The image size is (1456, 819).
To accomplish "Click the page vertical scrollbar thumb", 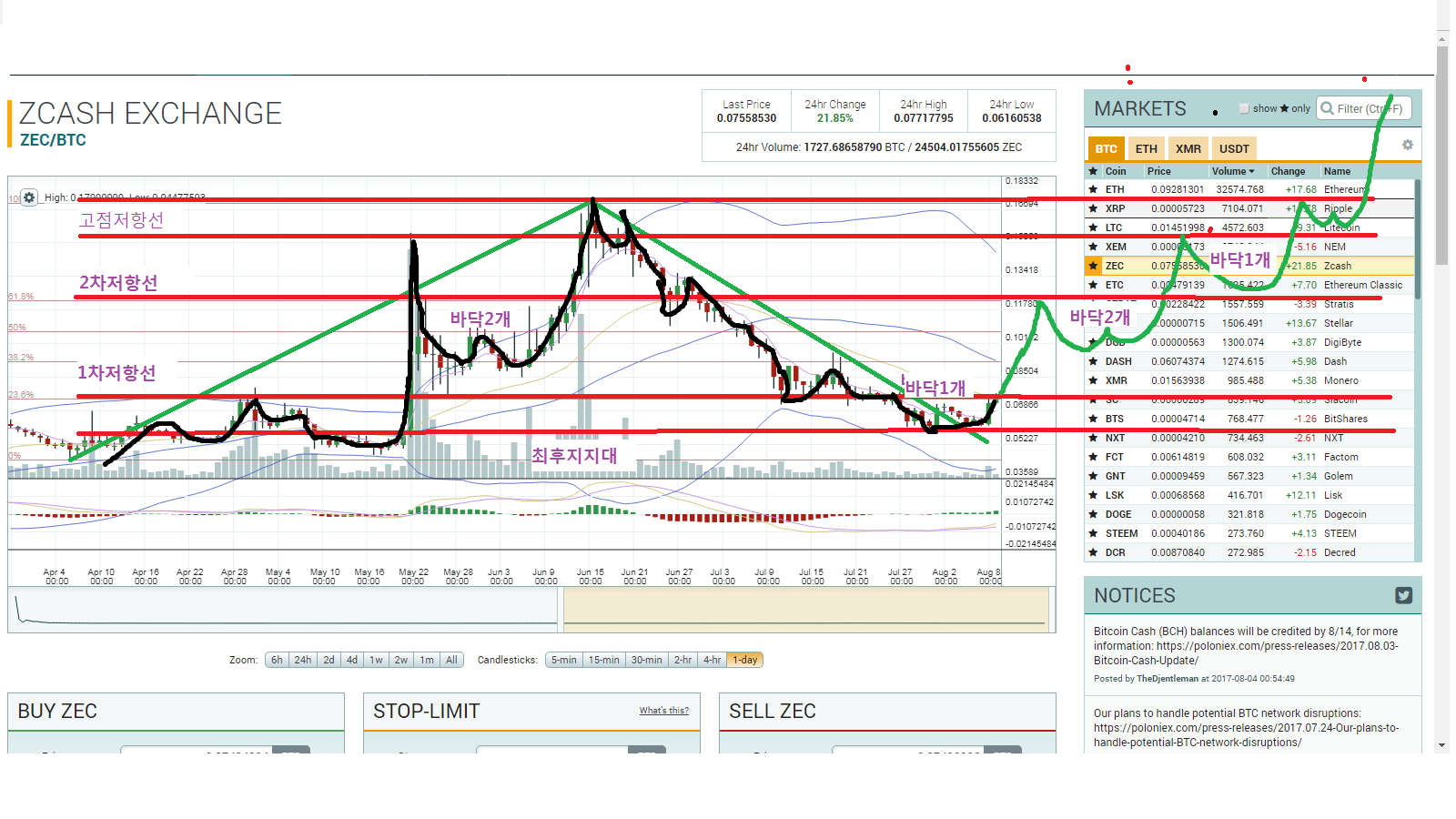I will (x=1442, y=155).
